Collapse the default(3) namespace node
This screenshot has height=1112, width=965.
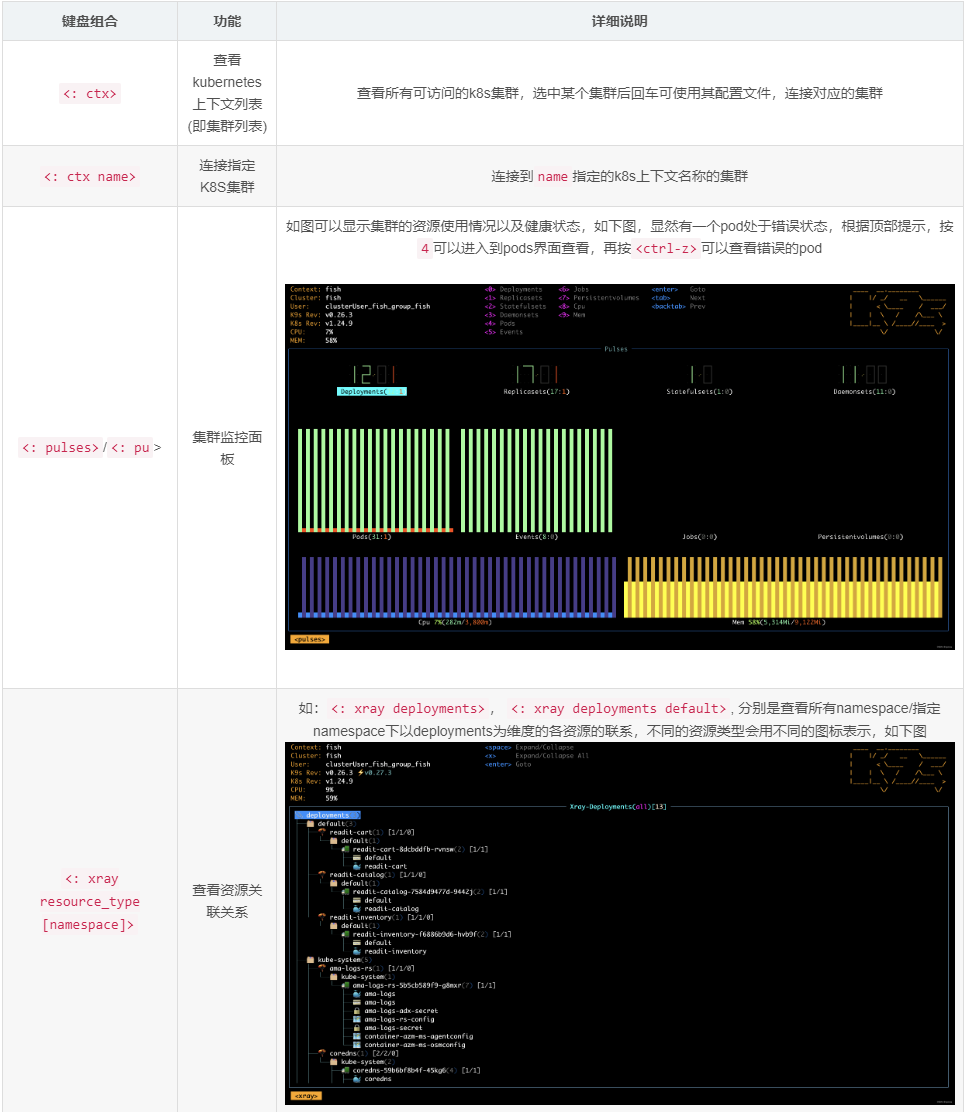coord(331,824)
